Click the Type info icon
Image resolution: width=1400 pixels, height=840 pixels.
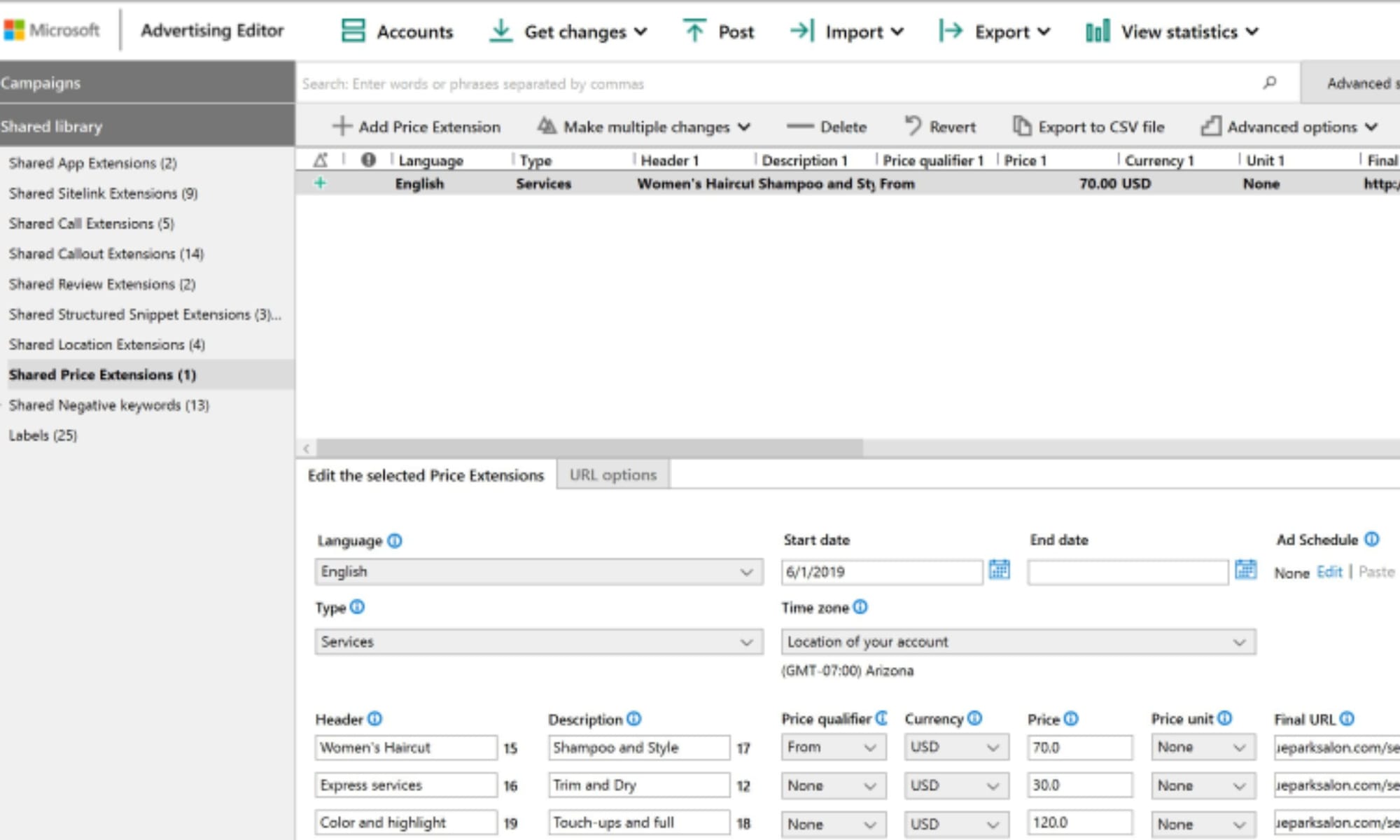(x=357, y=607)
